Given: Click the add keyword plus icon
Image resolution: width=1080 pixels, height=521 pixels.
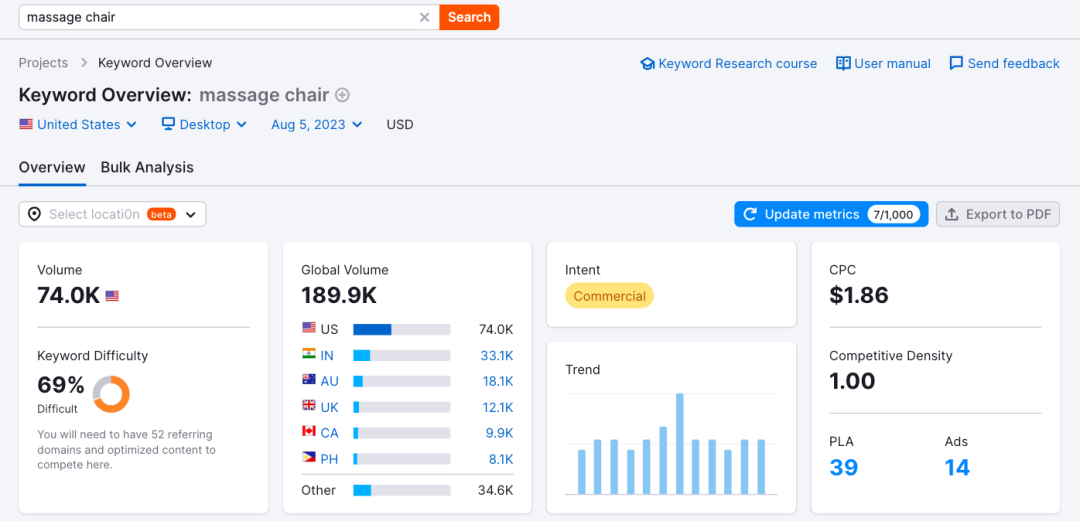Looking at the screenshot, I should pos(342,96).
